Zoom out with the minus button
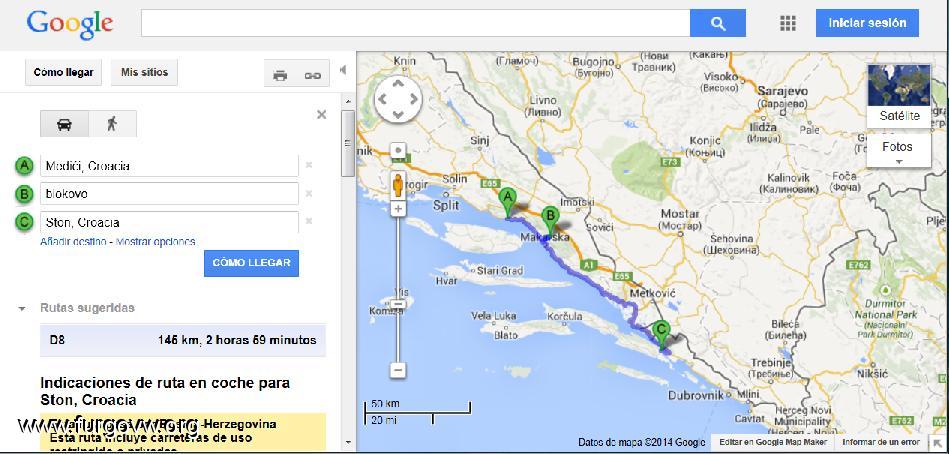 (x=398, y=370)
